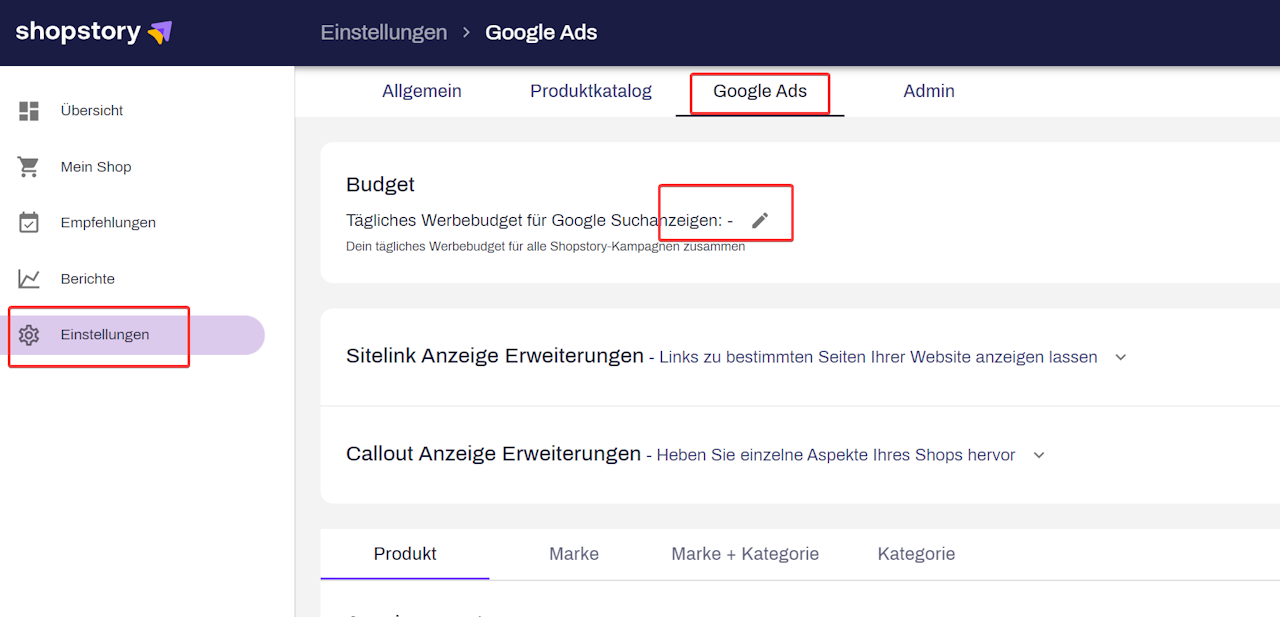Go to Mein Shop in sidebar
The image size is (1280, 617).
coord(96,167)
